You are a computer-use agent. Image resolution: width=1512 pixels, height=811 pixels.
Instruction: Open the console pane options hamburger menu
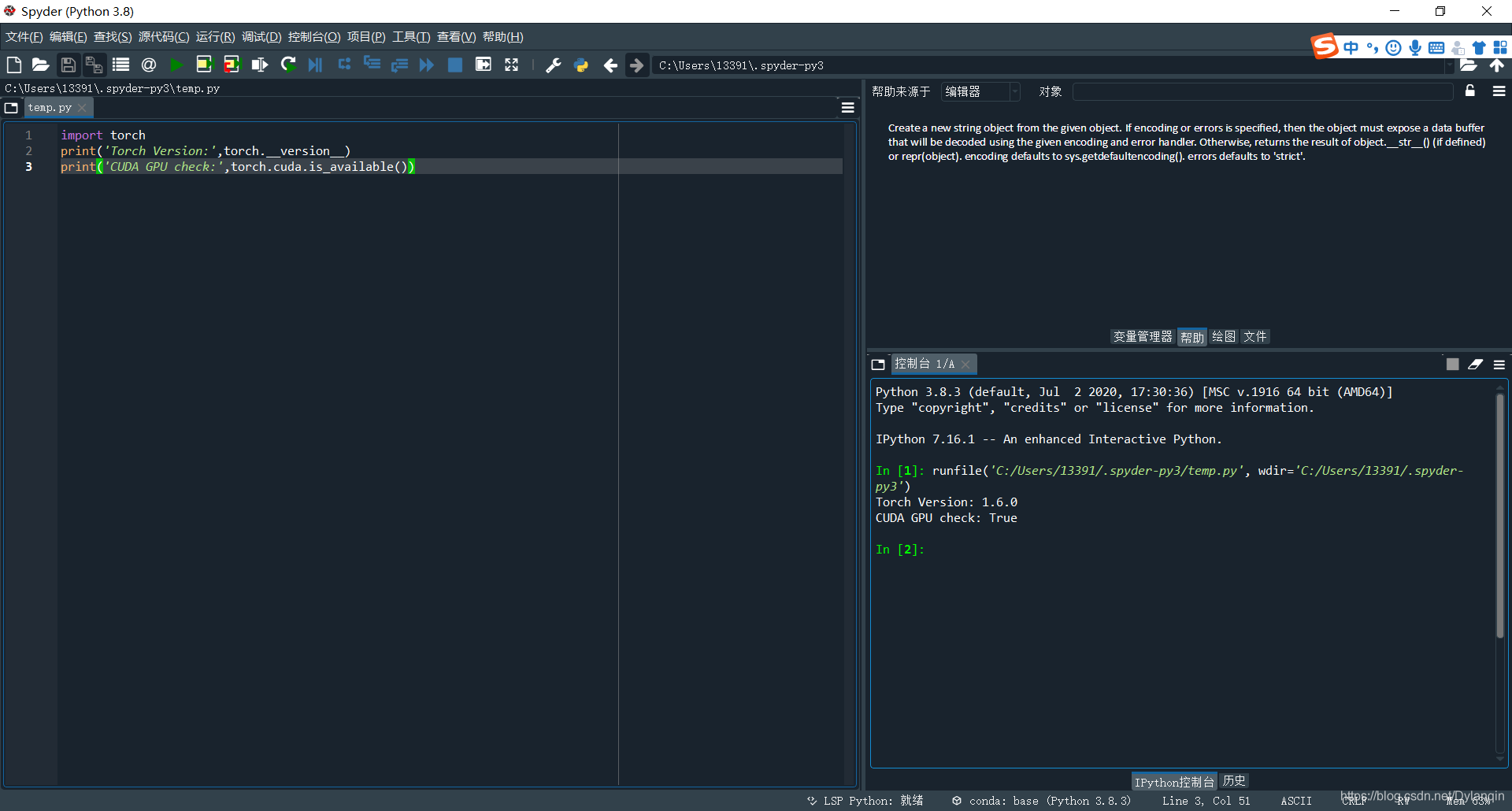pyautogui.click(x=1499, y=365)
